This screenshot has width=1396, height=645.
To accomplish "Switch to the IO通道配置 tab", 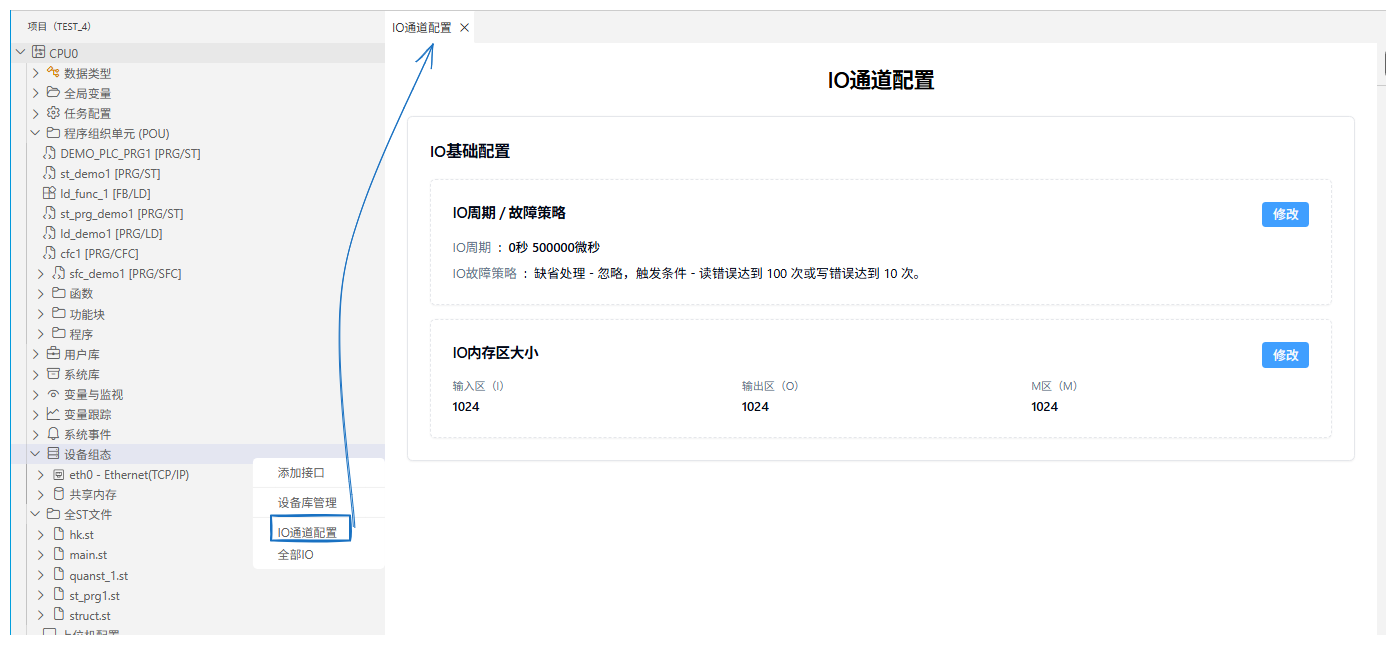I will click(421, 28).
